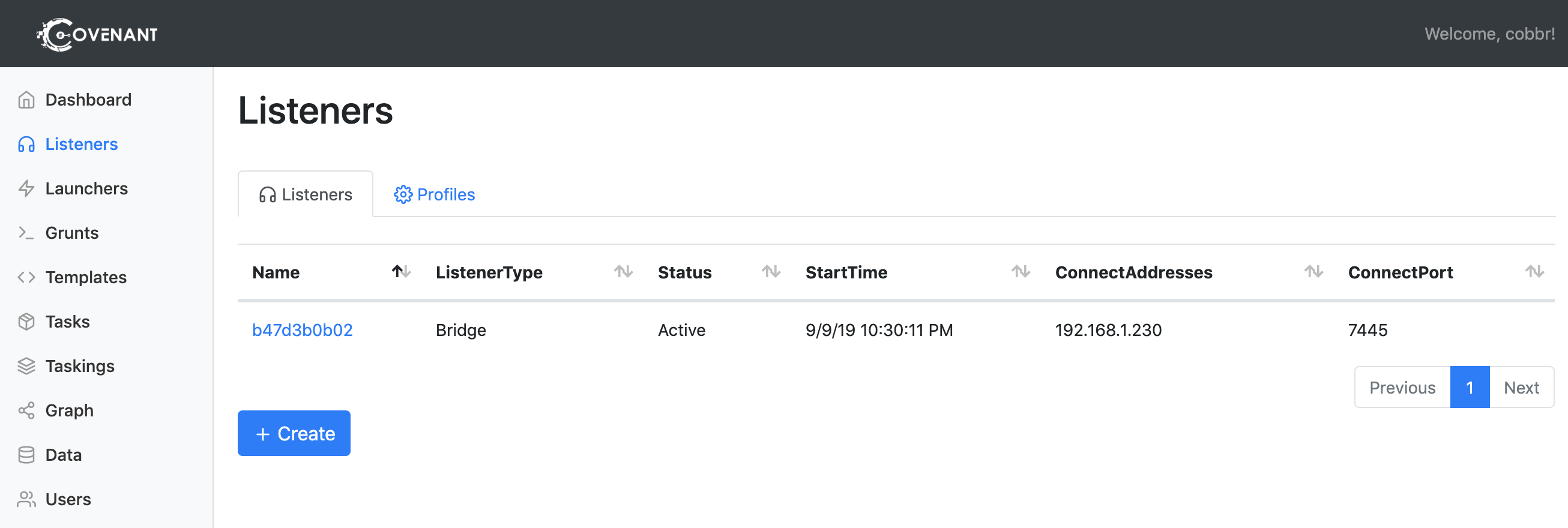This screenshot has width=1568, height=528.
Task: Click the Listeners page heading
Action: [315, 111]
